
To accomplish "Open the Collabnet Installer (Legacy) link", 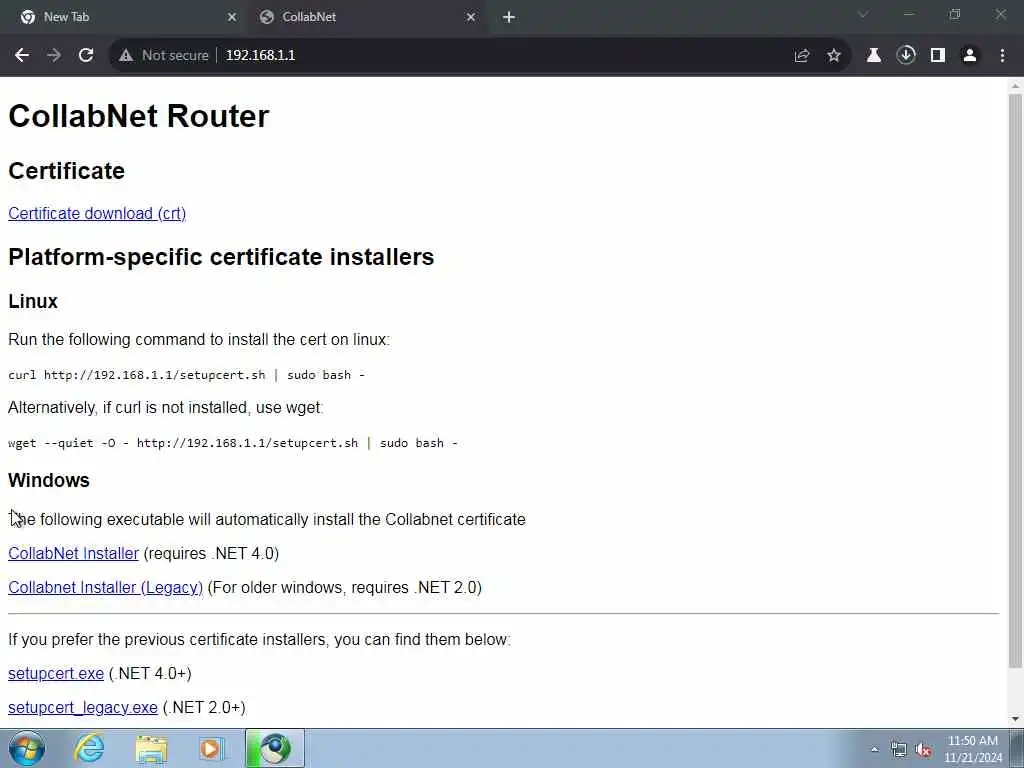I will 105,587.
